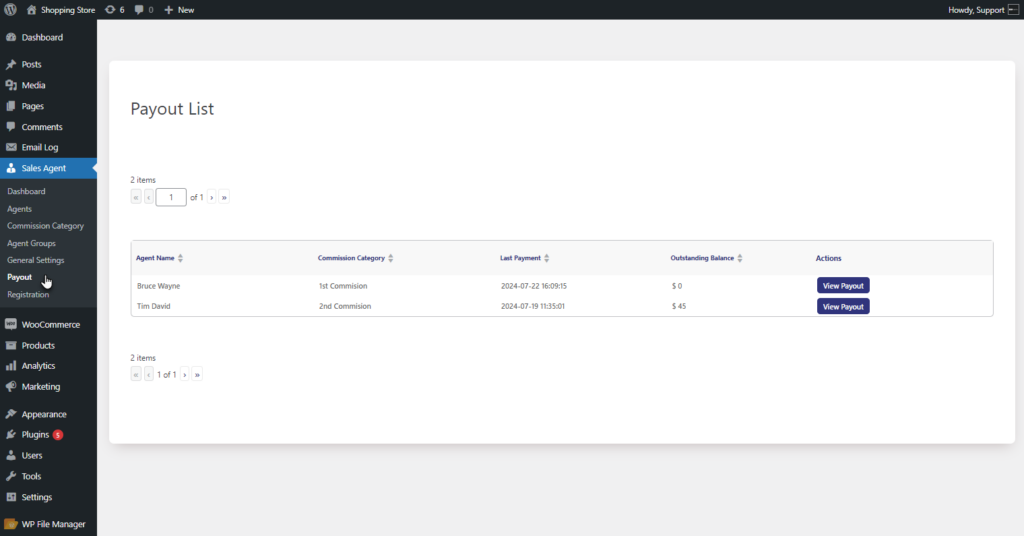The width and height of the screenshot is (1024, 536).
Task: Open the General Settings submenu item
Action: (x=36, y=260)
